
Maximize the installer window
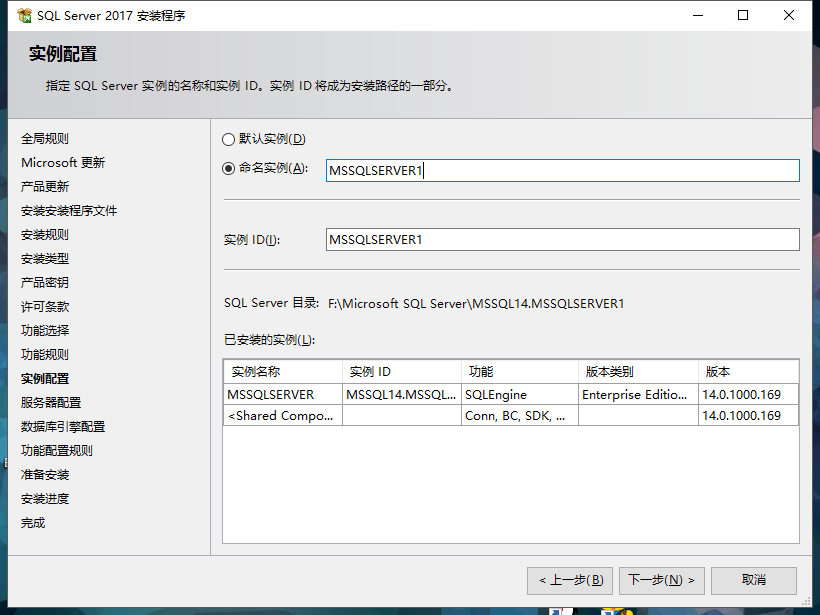click(743, 16)
